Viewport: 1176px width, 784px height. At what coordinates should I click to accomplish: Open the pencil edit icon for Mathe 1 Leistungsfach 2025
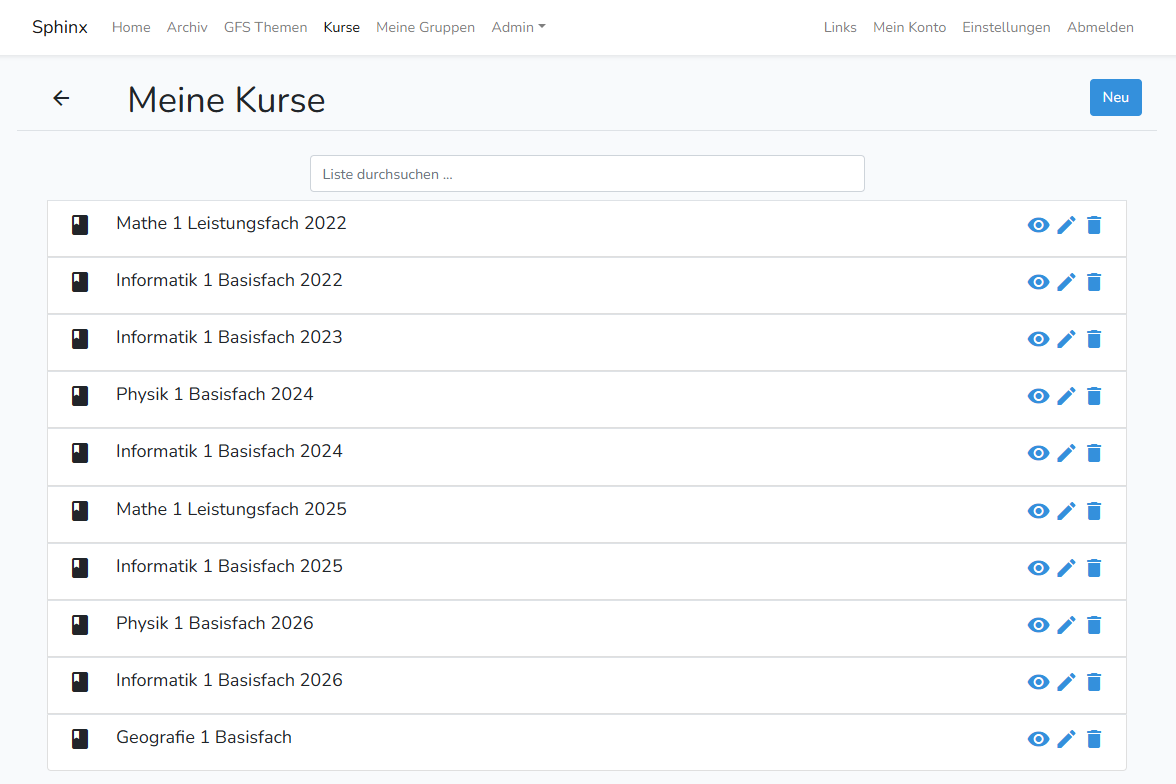point(1066,510)
